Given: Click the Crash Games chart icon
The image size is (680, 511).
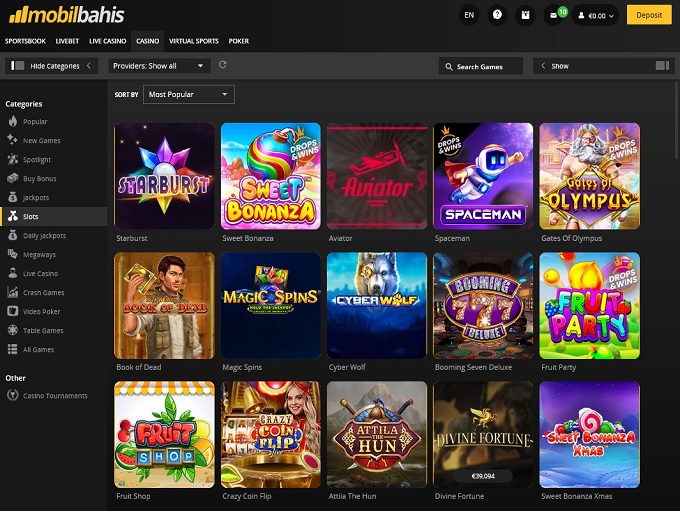Looking at the screenshot, I should pos(13,292).
